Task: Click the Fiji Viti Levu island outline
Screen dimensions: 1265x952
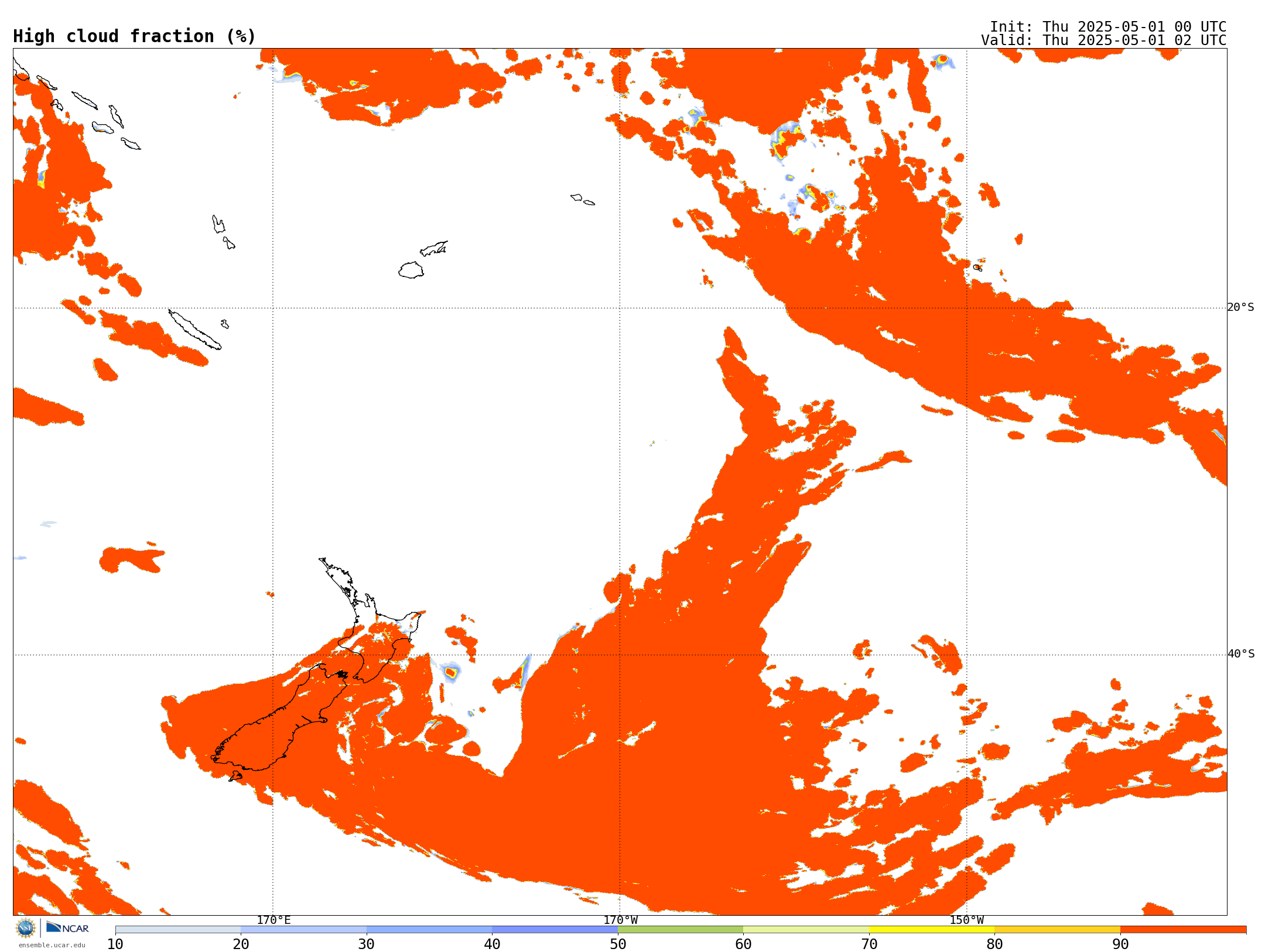Action: 411,270
